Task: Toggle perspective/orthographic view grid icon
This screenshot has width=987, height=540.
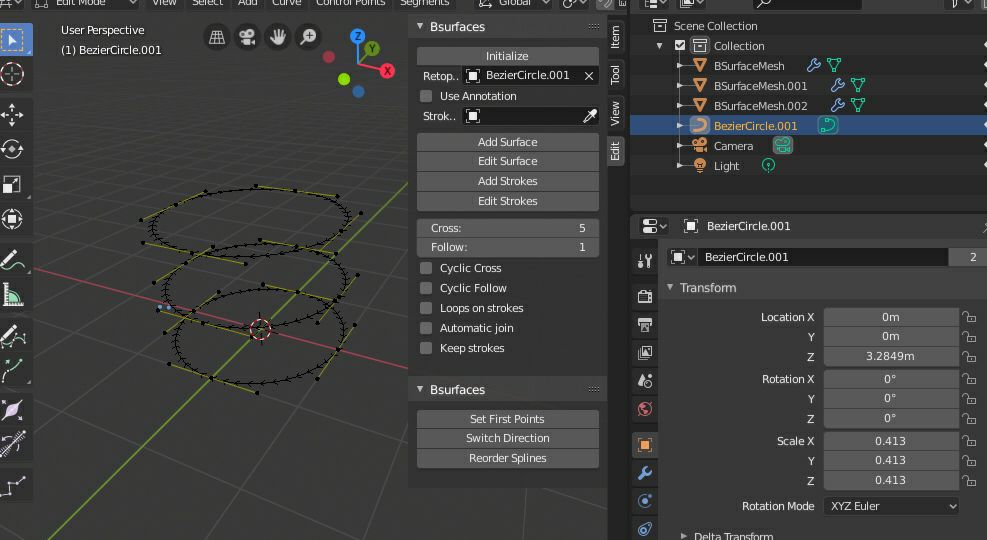Action: coord(217,37)
